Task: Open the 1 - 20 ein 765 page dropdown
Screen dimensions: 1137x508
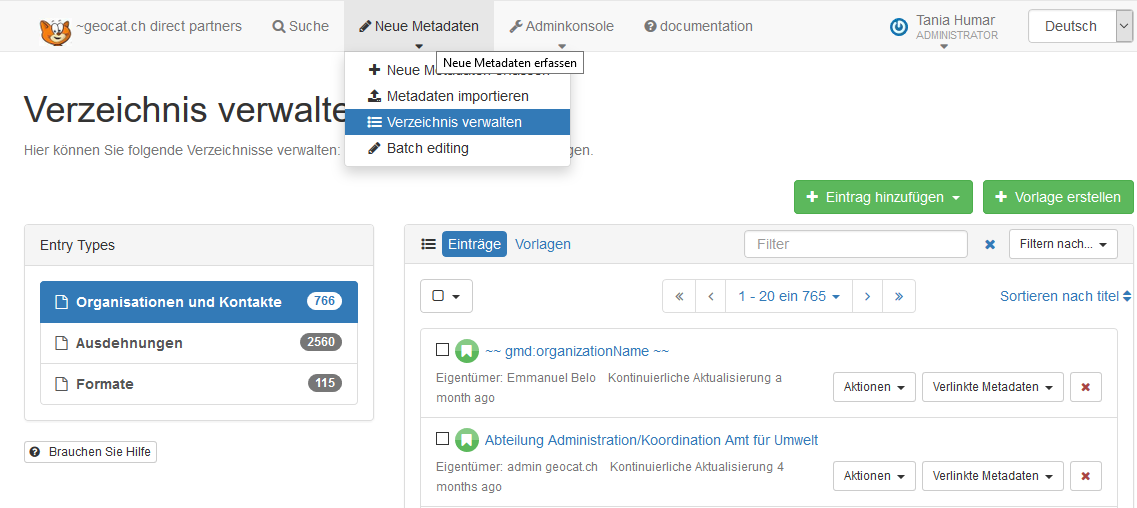Action: 789,296
